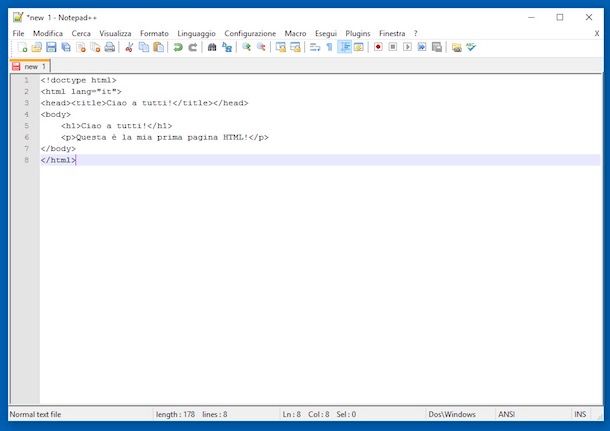Viewport: 610px width, 431px height.
Task: Open the Esegui menu
Action: pyautogui.click(x=326, y=33)
